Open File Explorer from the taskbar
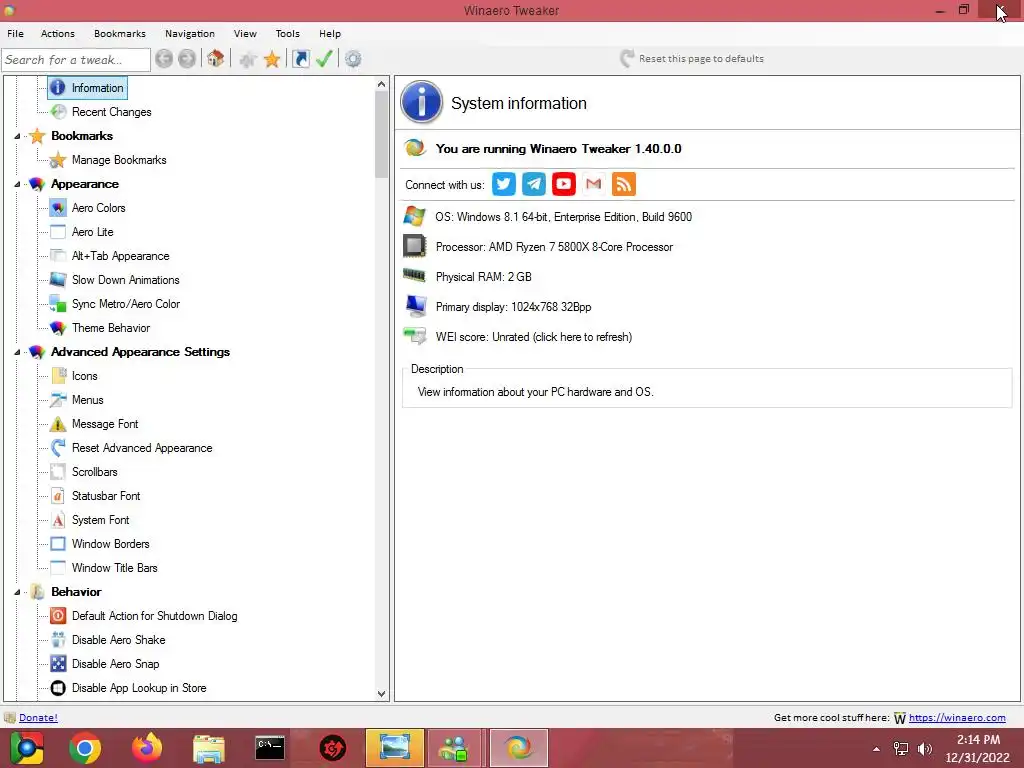This screenshot has height=768, width=1024. coord(208,748)
